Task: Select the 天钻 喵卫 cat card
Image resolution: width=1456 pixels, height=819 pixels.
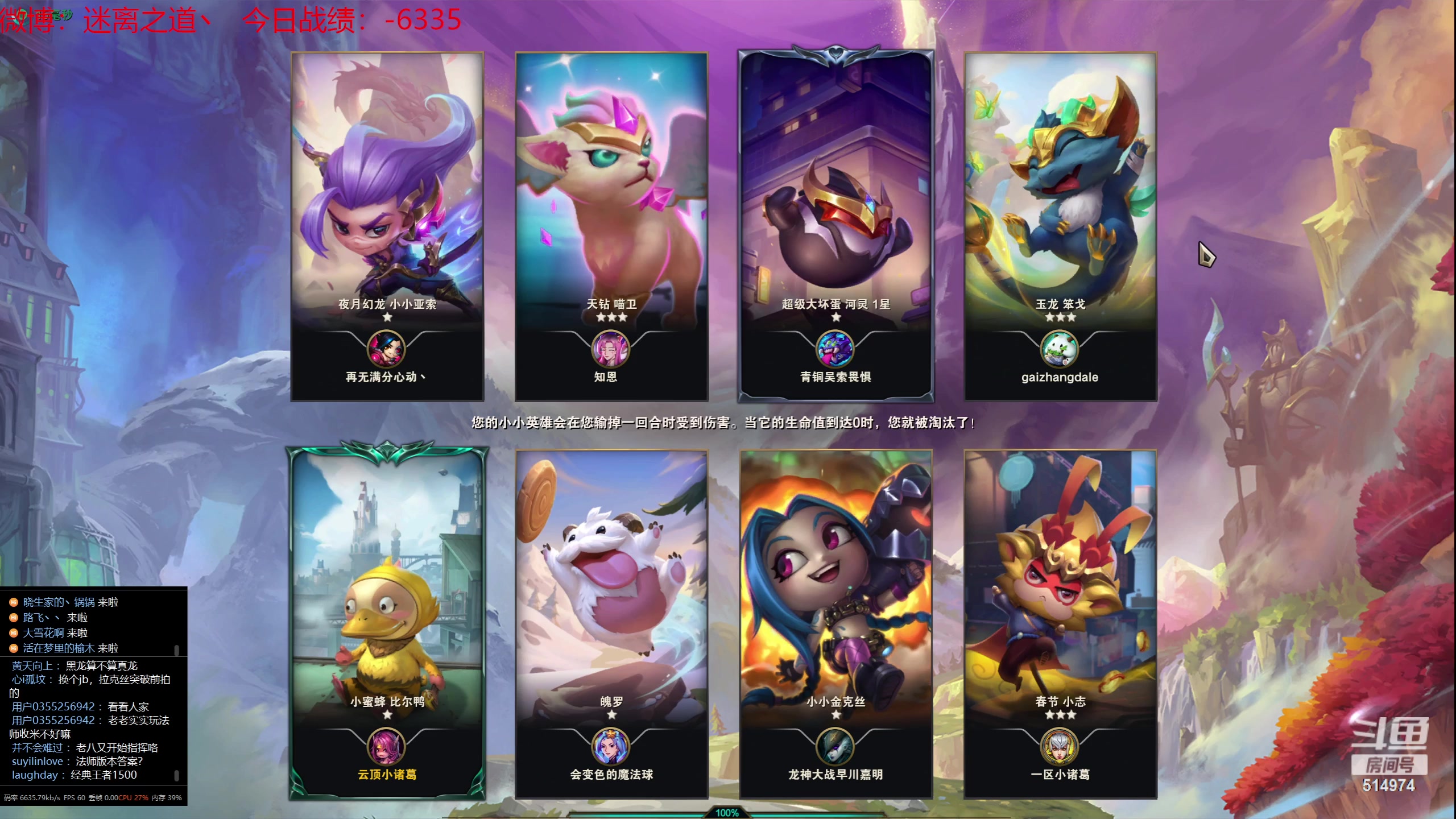Action: coord(611,226)
